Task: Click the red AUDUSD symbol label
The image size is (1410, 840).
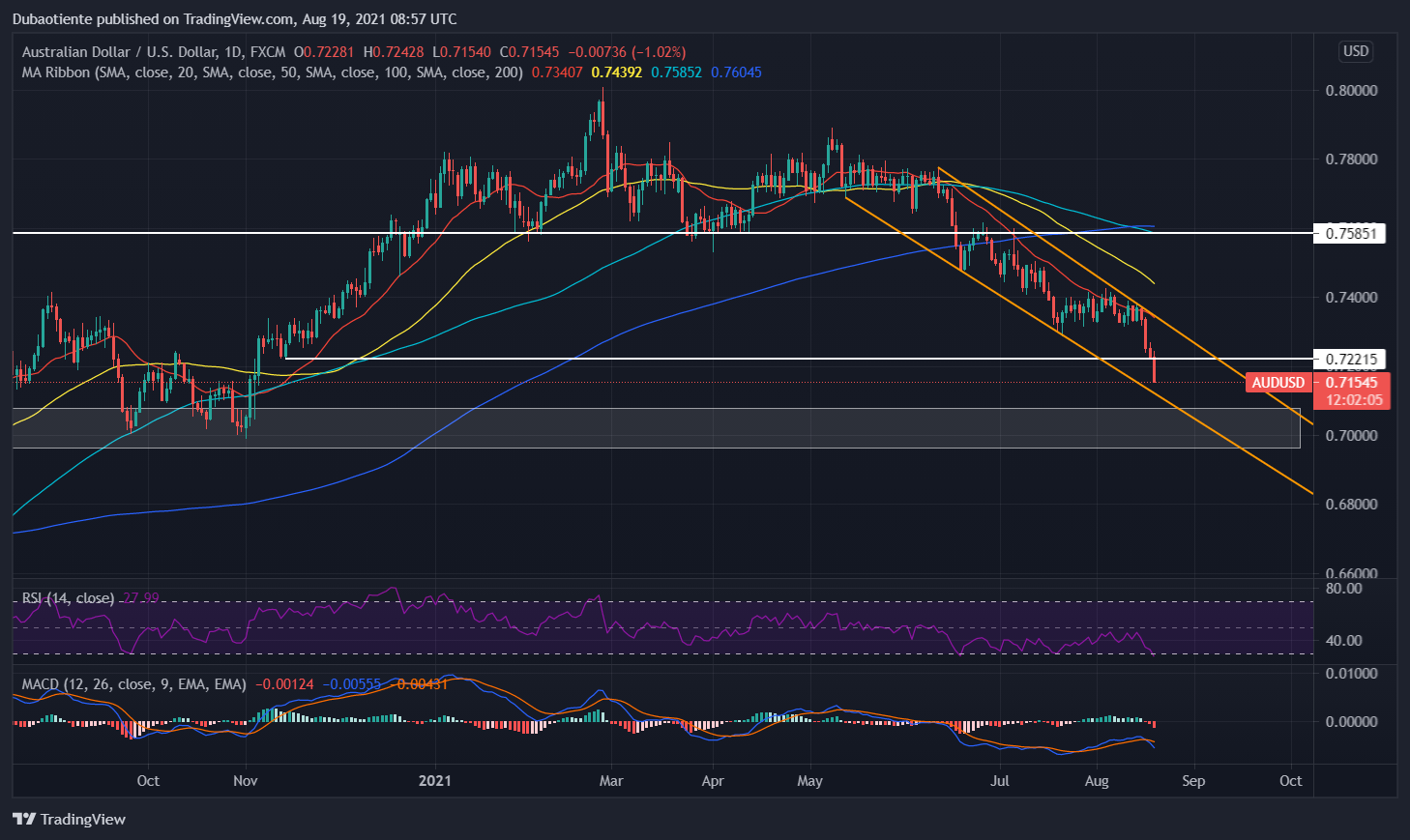Action: pyautogui.click(x=1278, y=383)
